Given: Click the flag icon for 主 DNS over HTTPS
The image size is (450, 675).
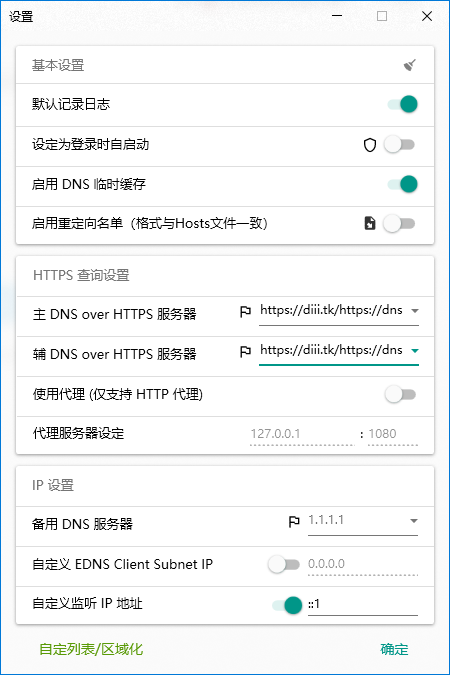Looking at the screenshot, I should pos(245,312).
